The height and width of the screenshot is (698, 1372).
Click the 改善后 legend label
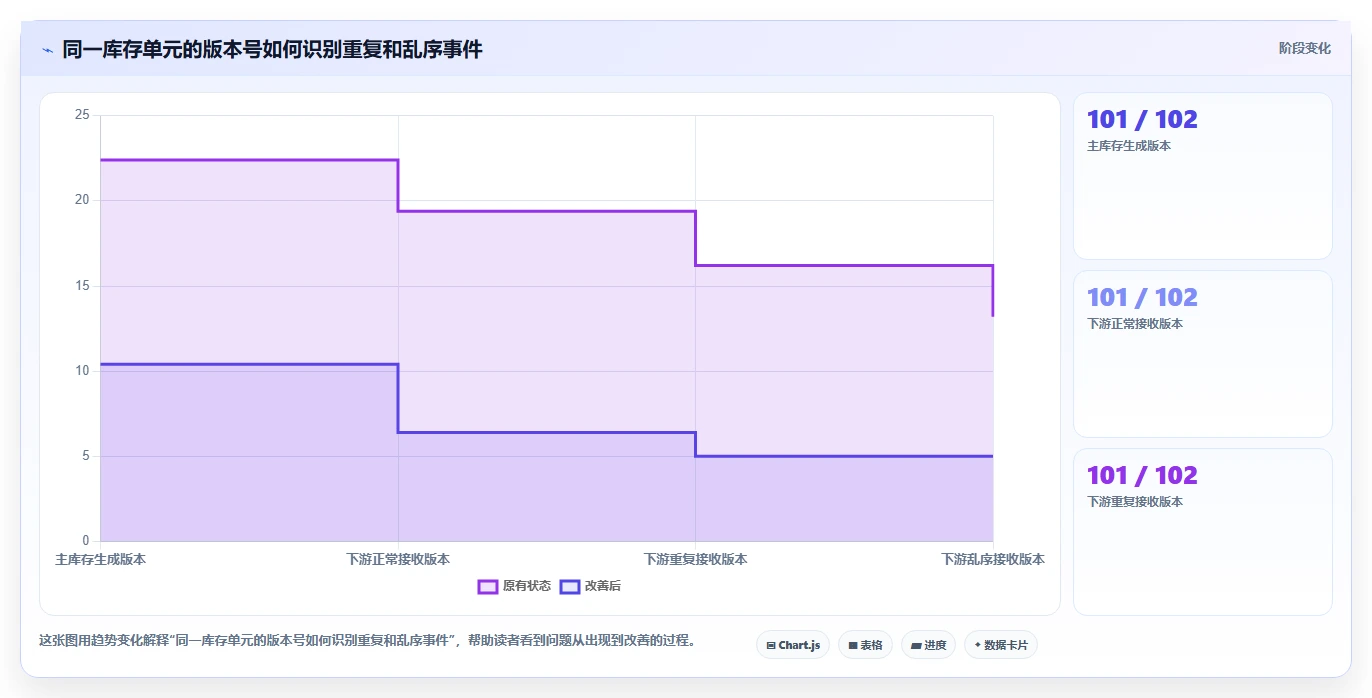click(x=603, y=586)
